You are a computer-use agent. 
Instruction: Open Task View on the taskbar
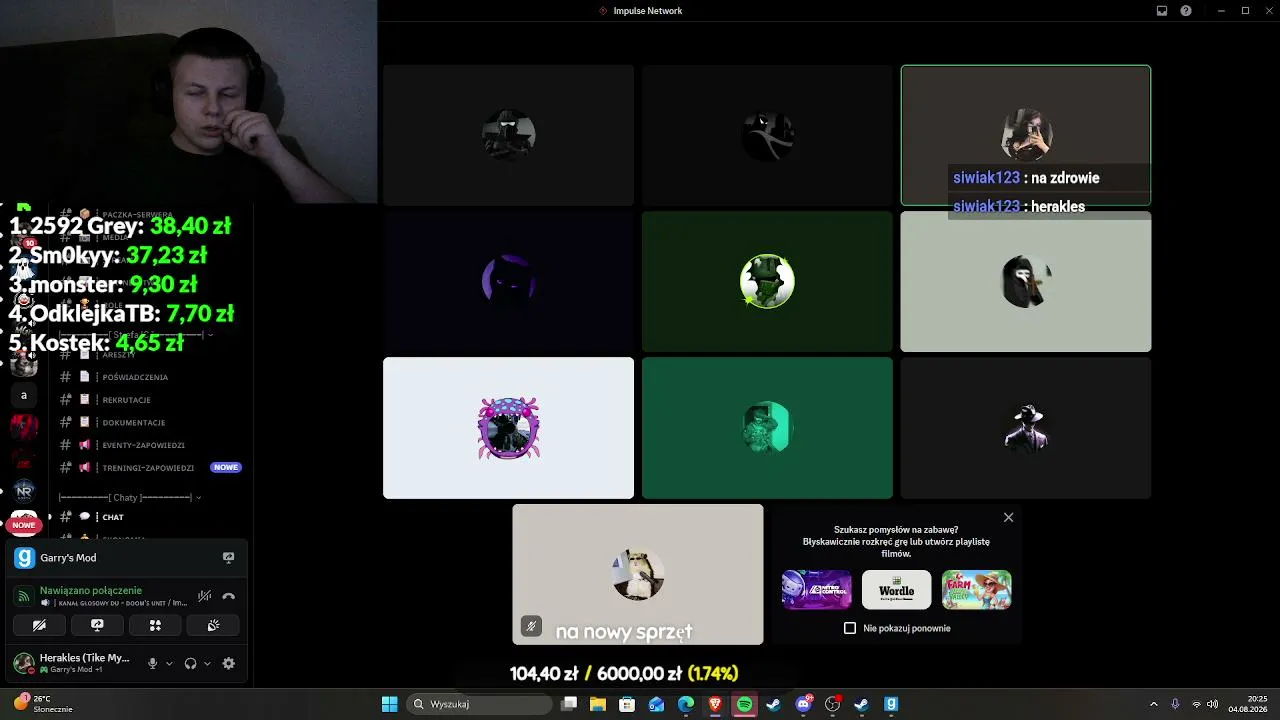tap(569, 704)
